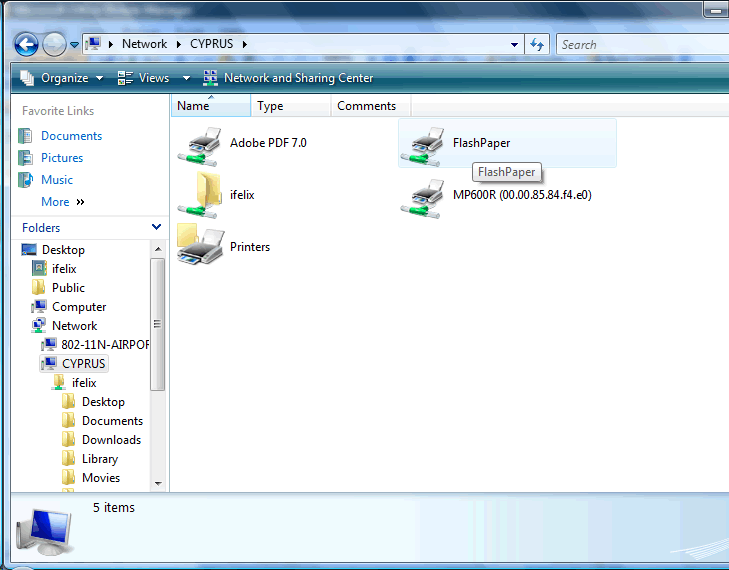The height and width of the screenshot is (570, 729).
Task: Open Documents in Favorite Links
Action: (x=71, y=136)
